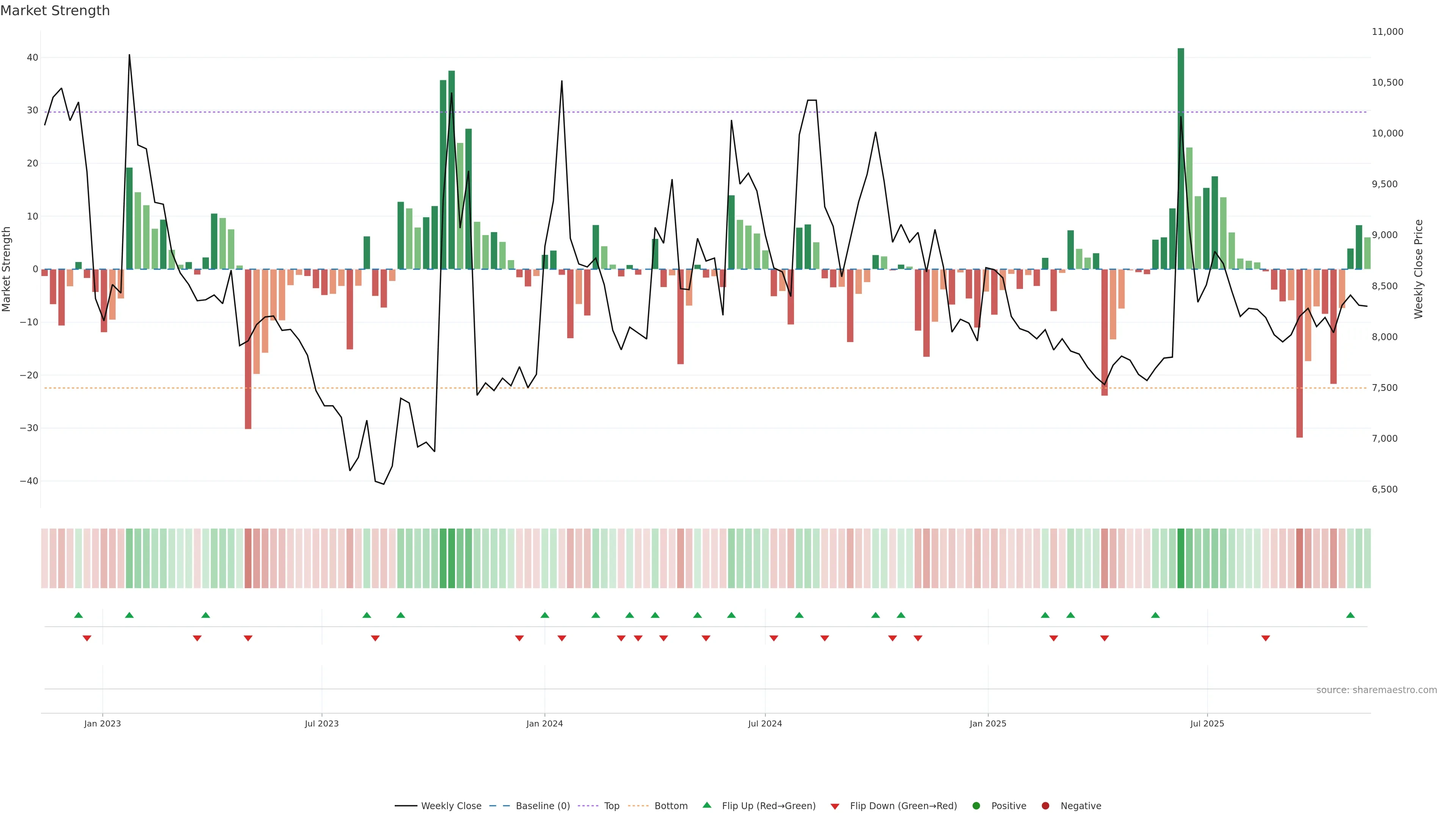The width and height of the screenshot is (1456, 819).
Task: Click the rightmost green flip-up triangle marker
Action: click(1350, 615)
